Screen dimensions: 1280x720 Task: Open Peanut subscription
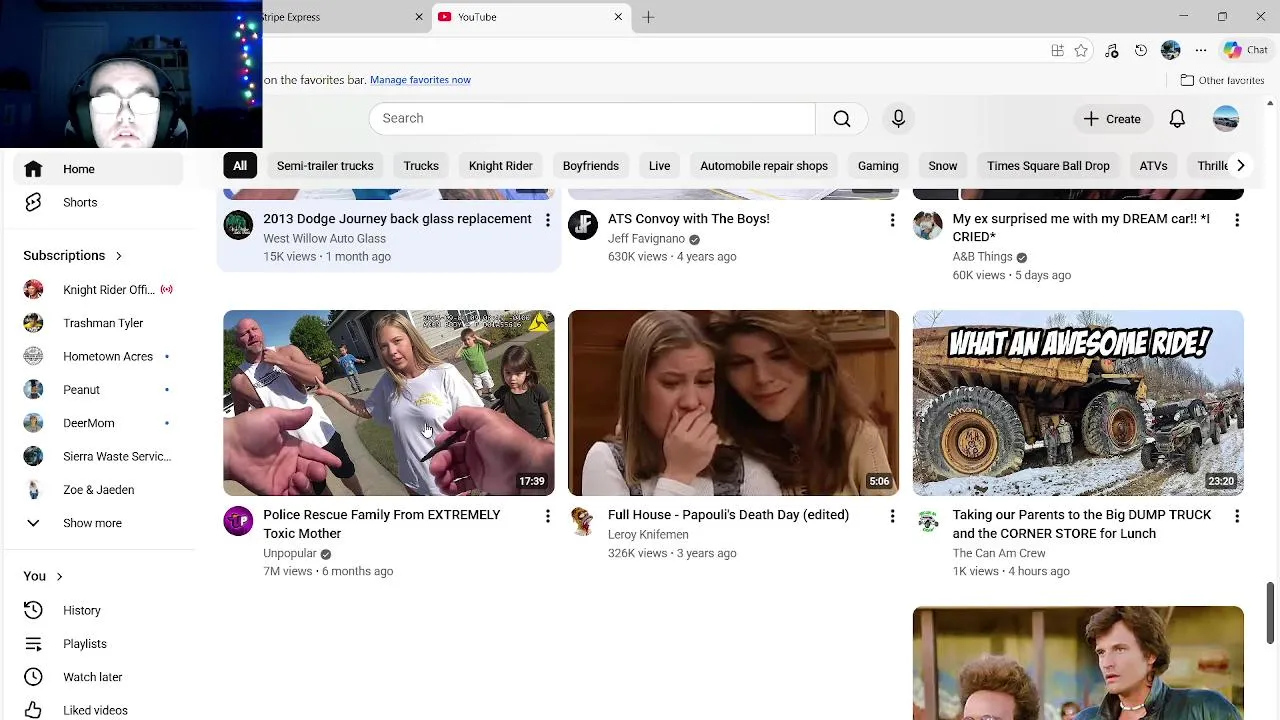point(98,390)
